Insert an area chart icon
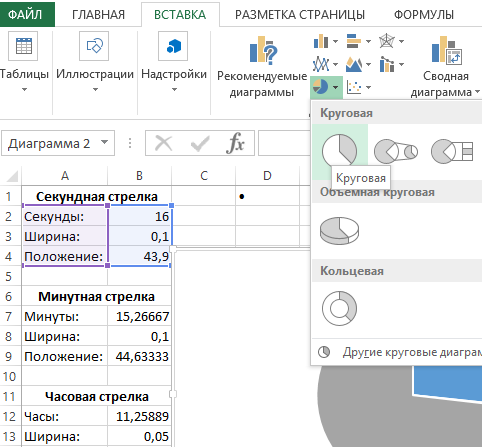482x447 pixels. pos(354,64)
